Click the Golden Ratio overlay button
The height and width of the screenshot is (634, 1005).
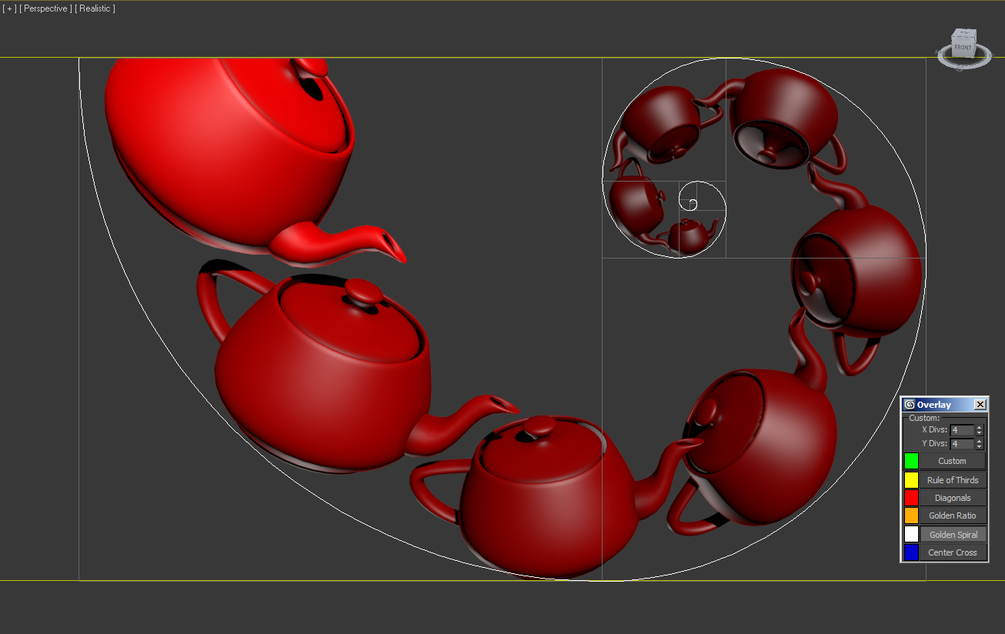[x=955, y=515]
